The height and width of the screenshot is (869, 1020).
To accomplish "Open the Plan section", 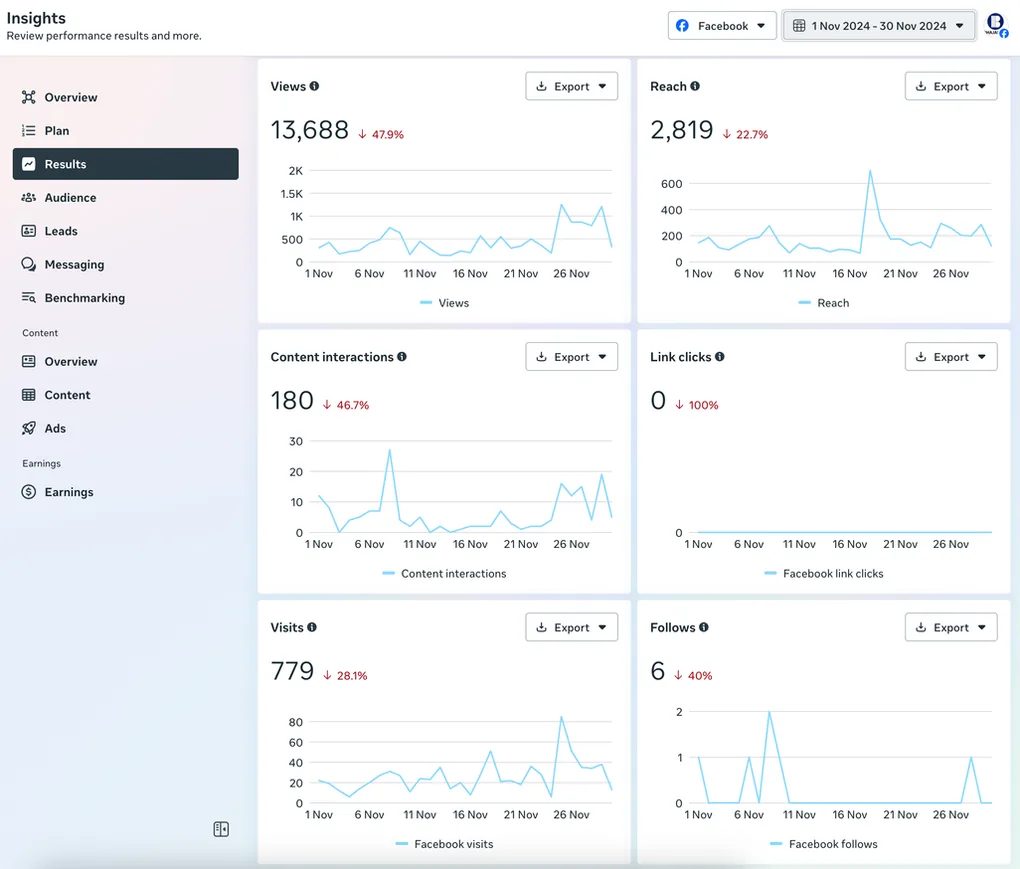I will [126, 131].
